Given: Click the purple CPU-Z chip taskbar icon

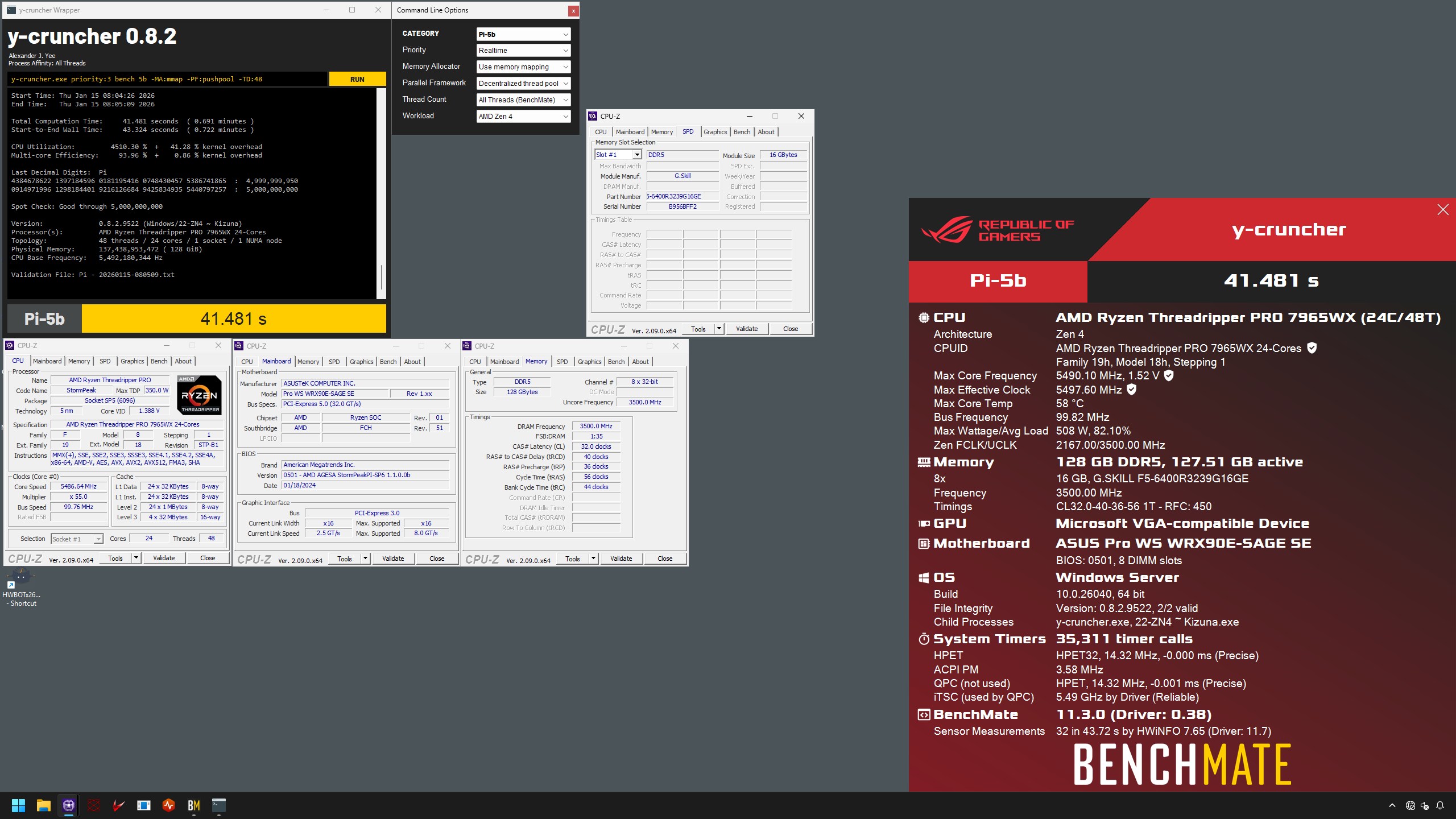Looking at the screenshot, I should (69, 805).
